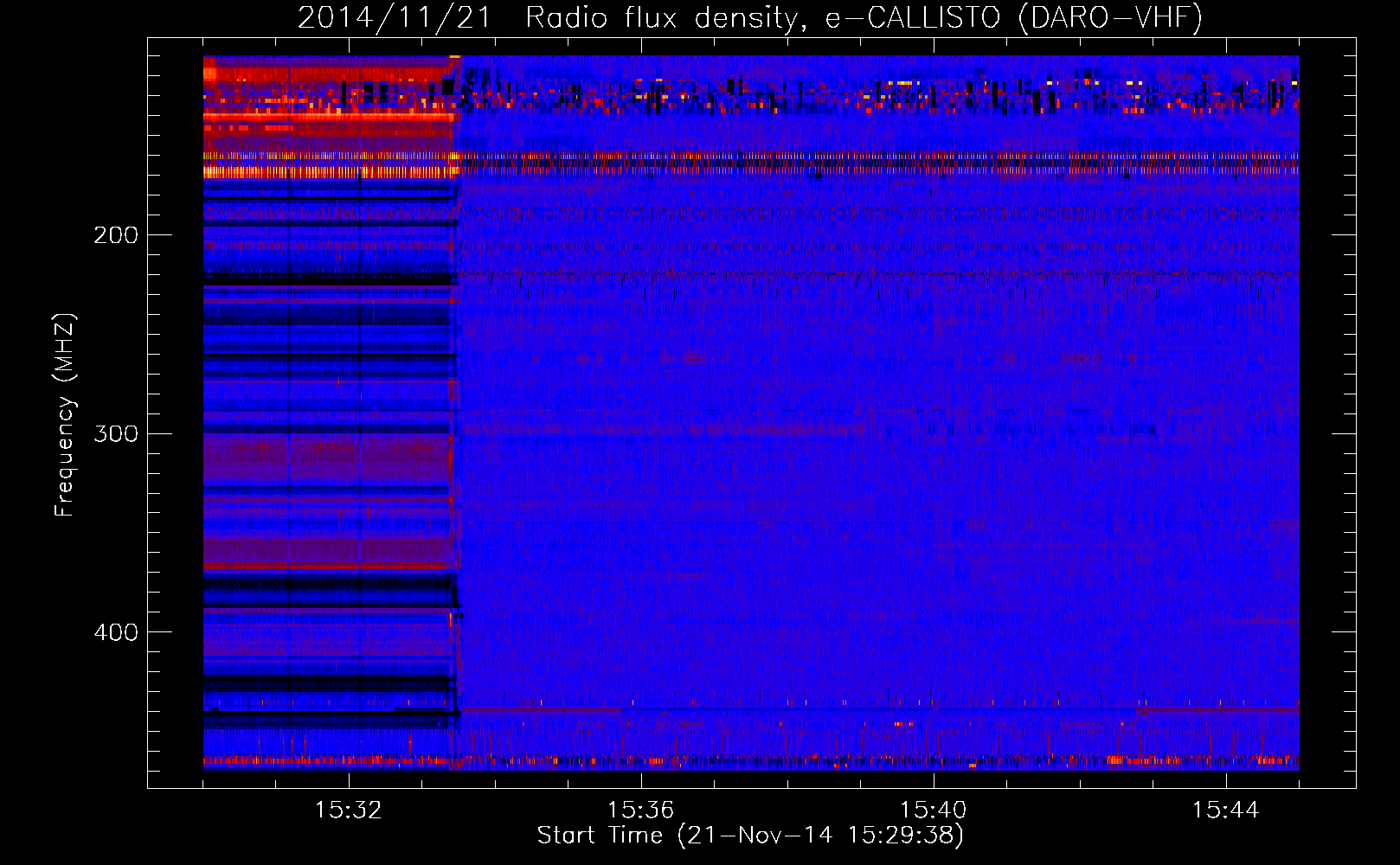Screen dimensions: 1400x865
Task: Click the 300 frequency tick label
Action: click(x=116, y=433)
